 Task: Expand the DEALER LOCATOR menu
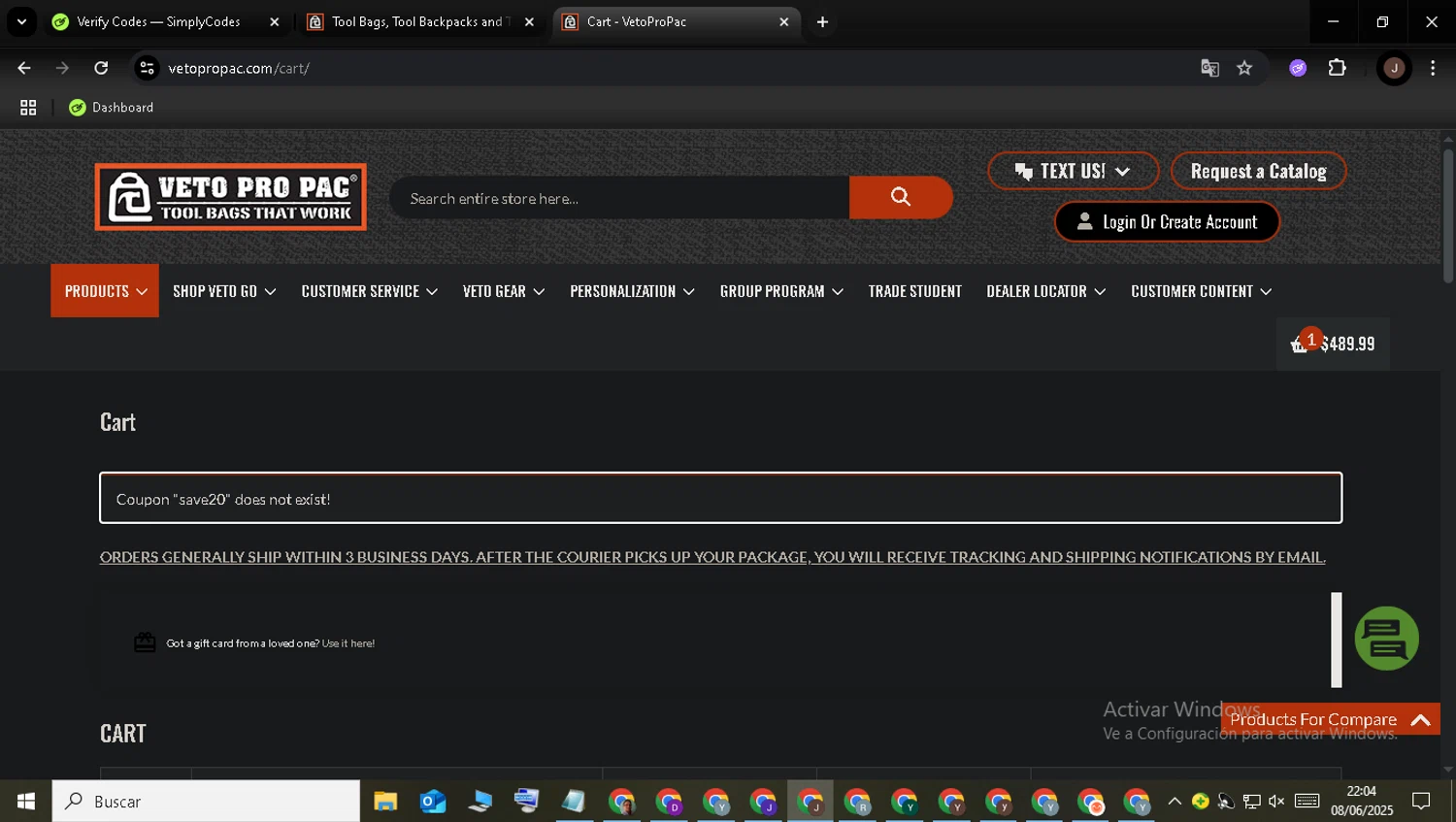point(1045,291)
